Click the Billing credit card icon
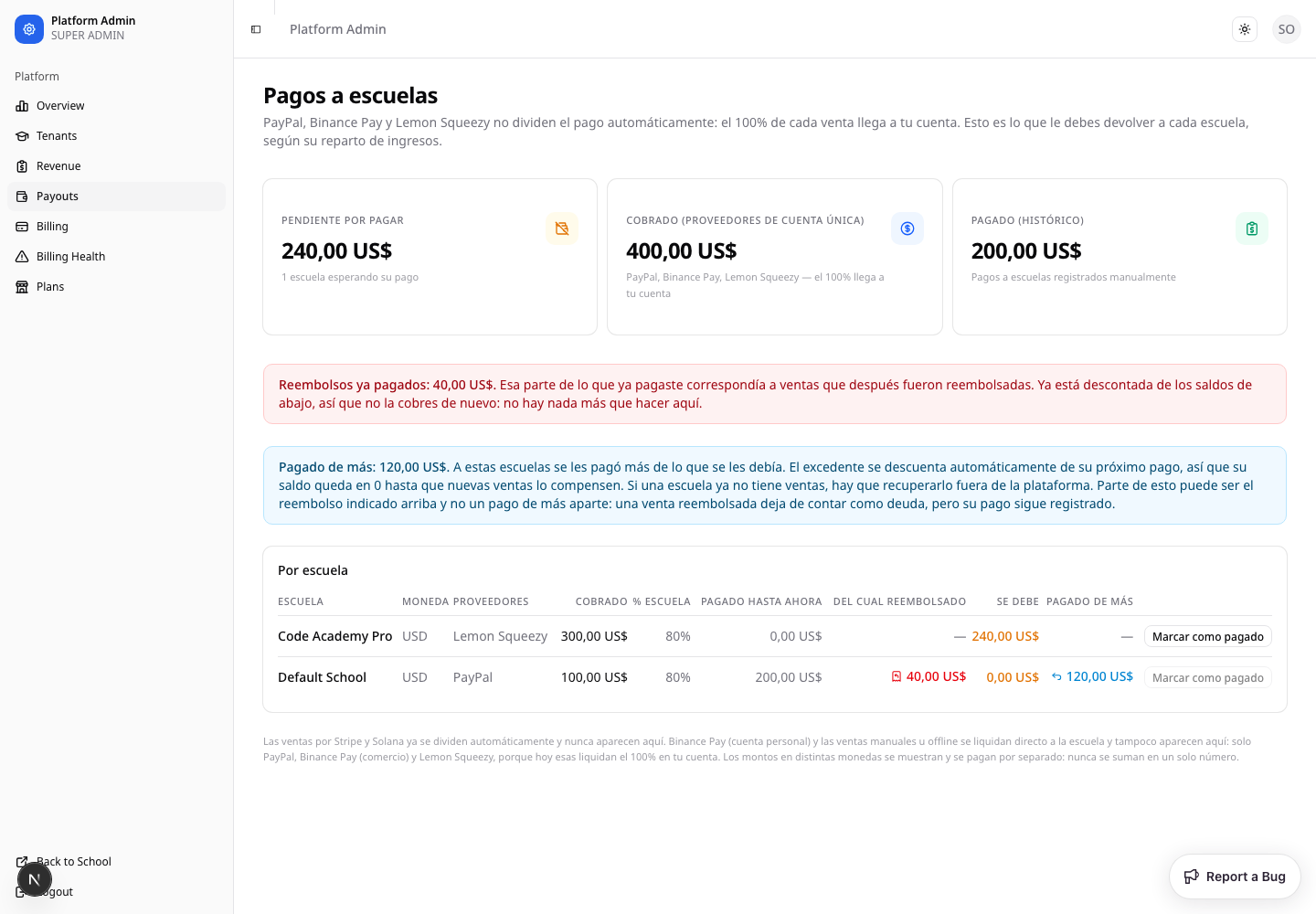The image size is (1316, 914). (22, 227)
